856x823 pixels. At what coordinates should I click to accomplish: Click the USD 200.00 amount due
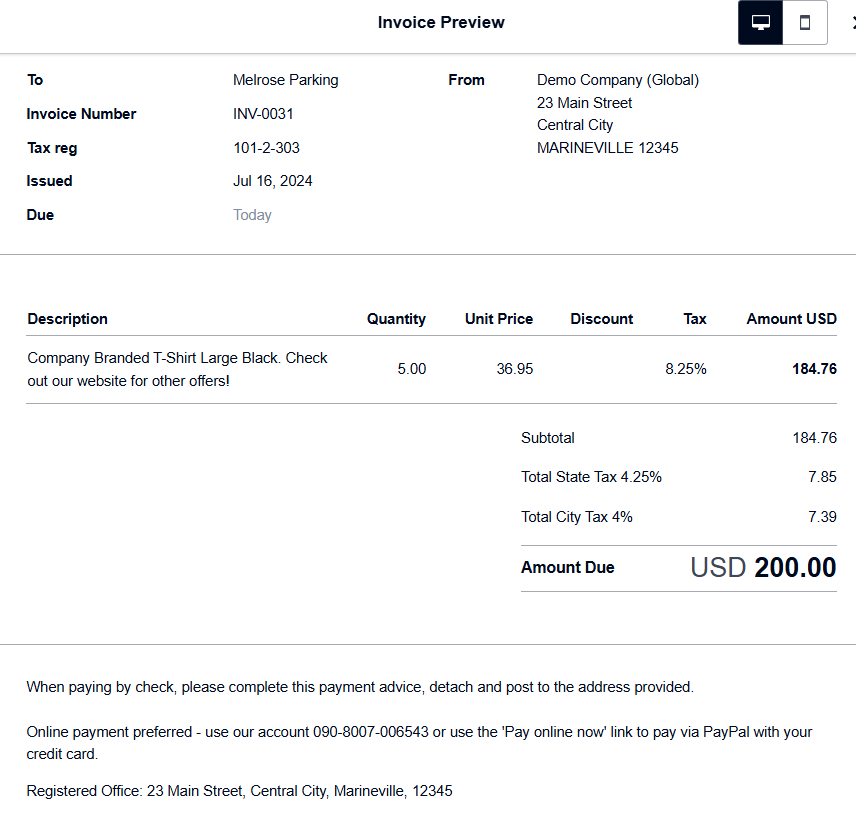pos(763,568)
